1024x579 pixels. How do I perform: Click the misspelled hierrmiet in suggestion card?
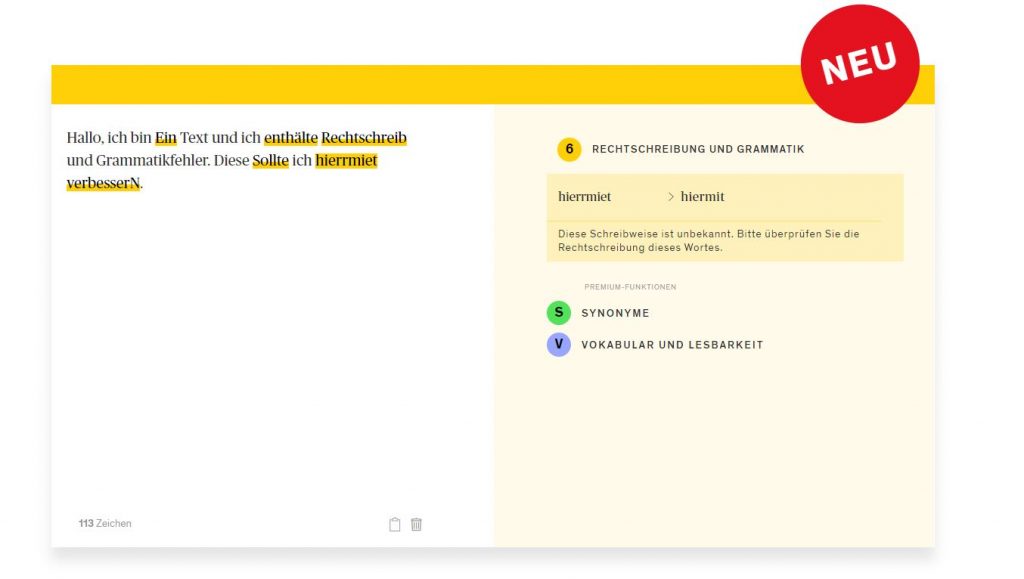coord(584,196)
